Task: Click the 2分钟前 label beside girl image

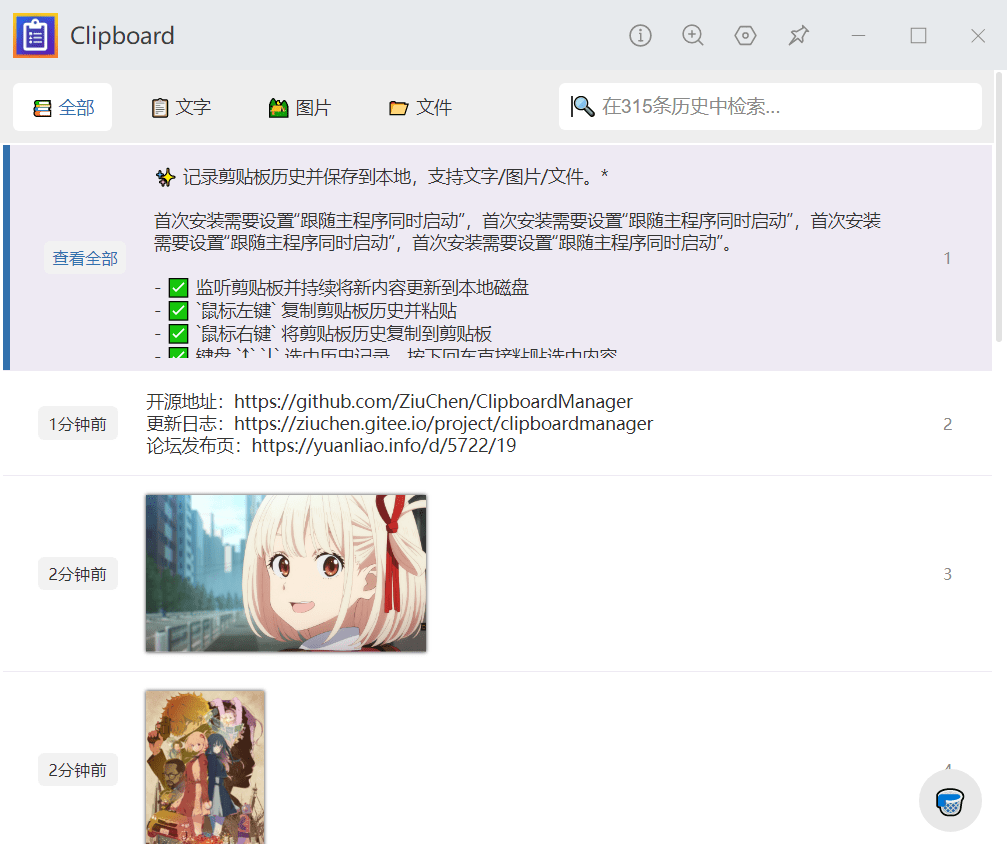Action: (x=78, y=574)
